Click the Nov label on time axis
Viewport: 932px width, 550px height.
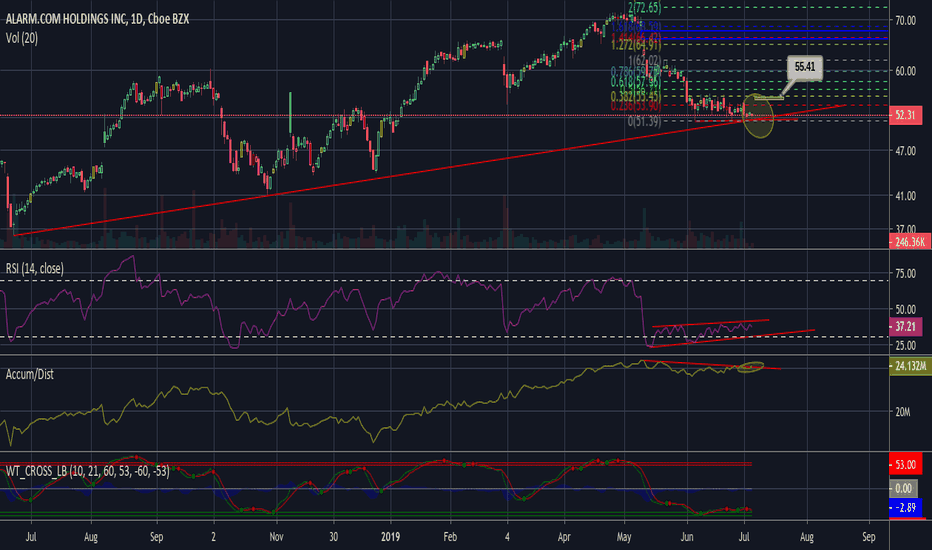tap(276, 537)
